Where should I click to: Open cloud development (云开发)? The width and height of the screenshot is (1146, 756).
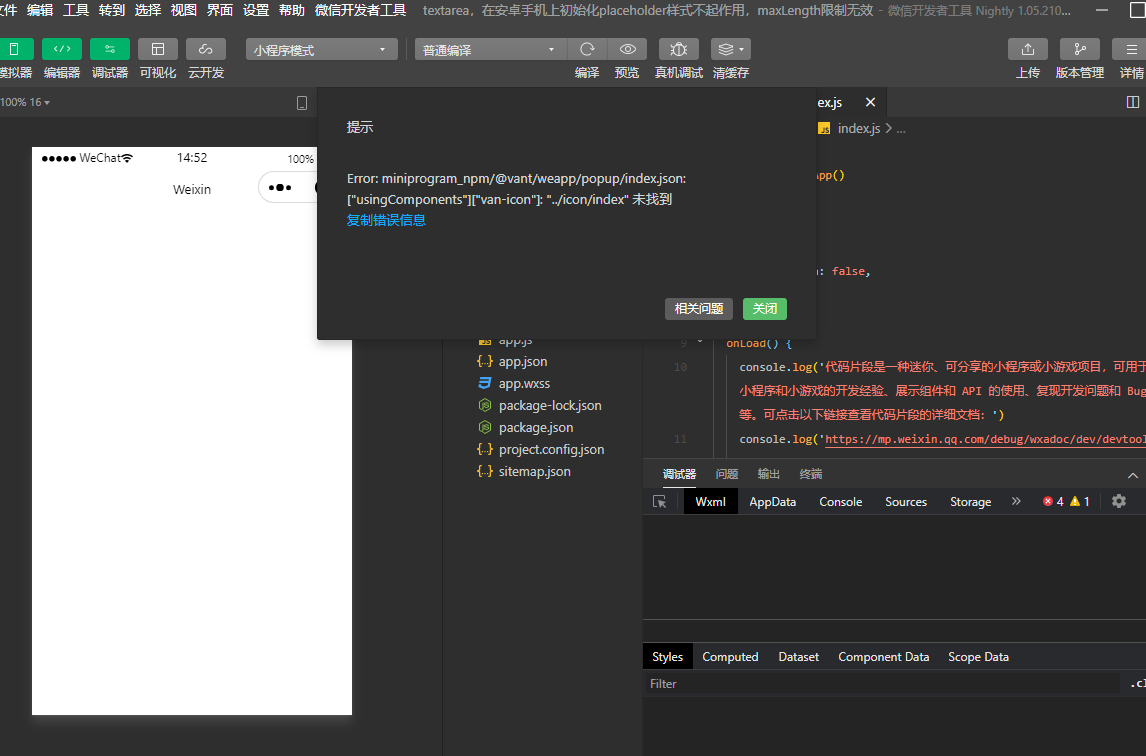coord(205,49)
